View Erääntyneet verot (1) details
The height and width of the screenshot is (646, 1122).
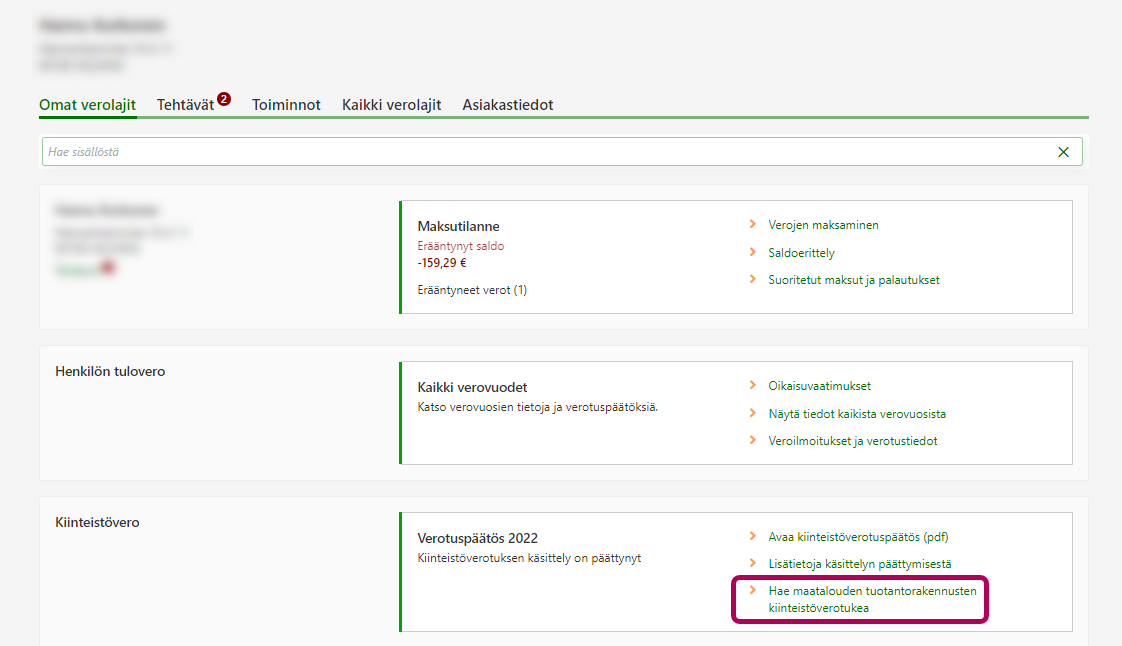click(x=471, y=290)
